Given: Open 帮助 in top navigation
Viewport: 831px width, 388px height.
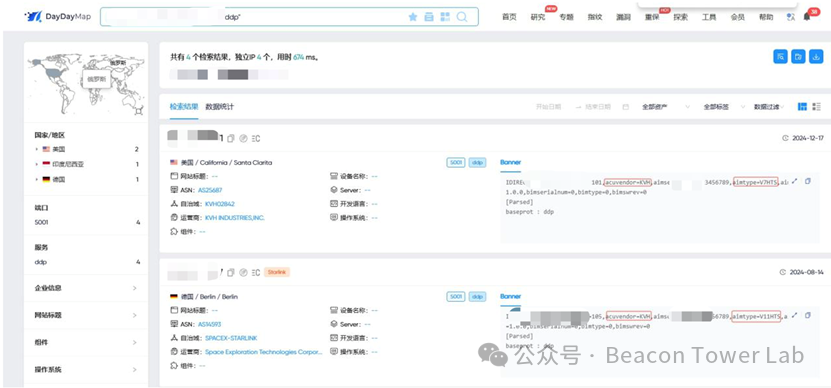Looking at the screenshot, I should click(x=766, y=17).
